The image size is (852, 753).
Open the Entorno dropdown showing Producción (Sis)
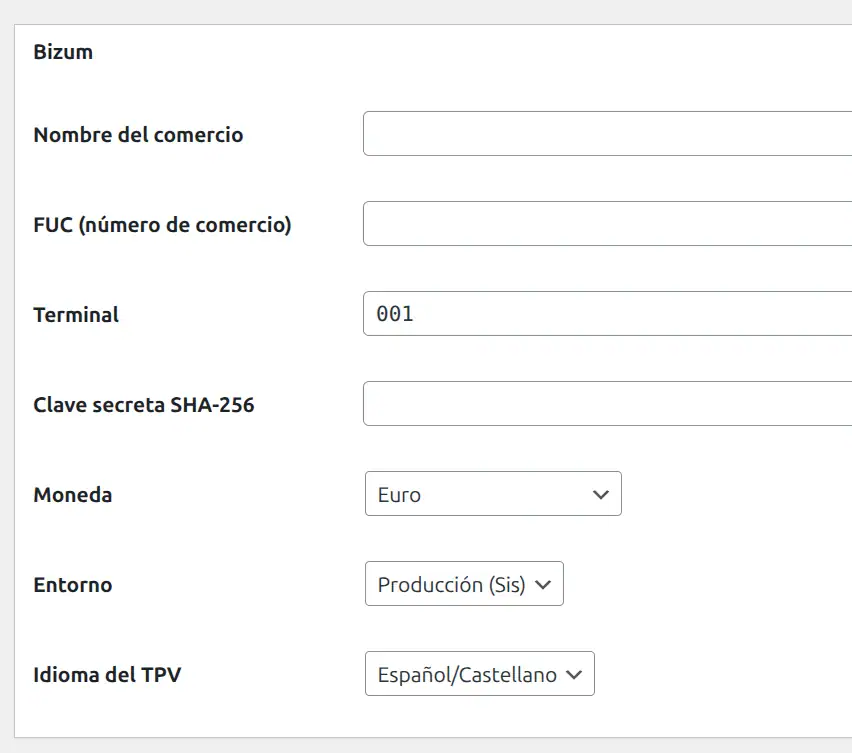pos(465,584)
